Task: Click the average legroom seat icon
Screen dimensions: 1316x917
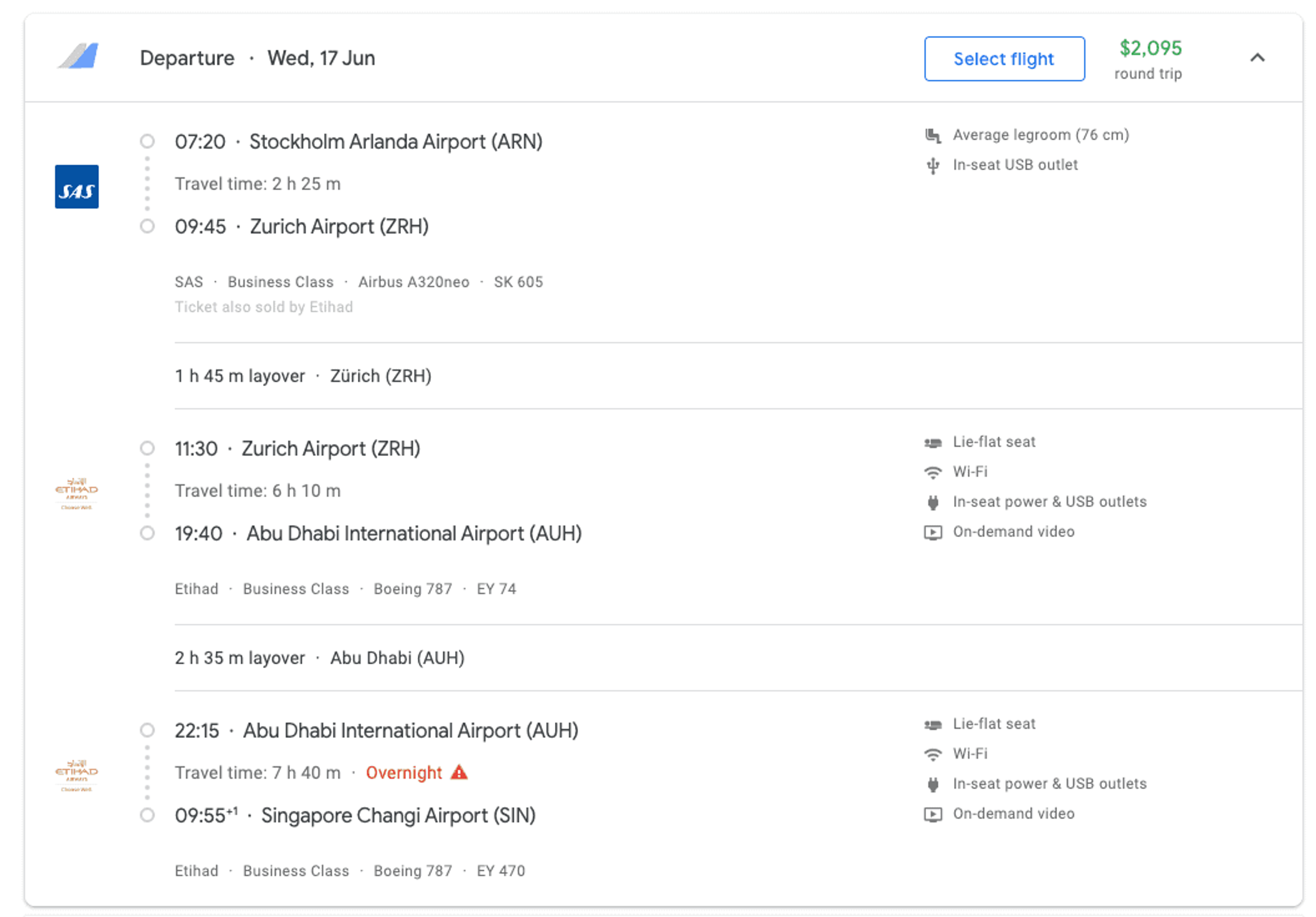Action: [933, 135]
